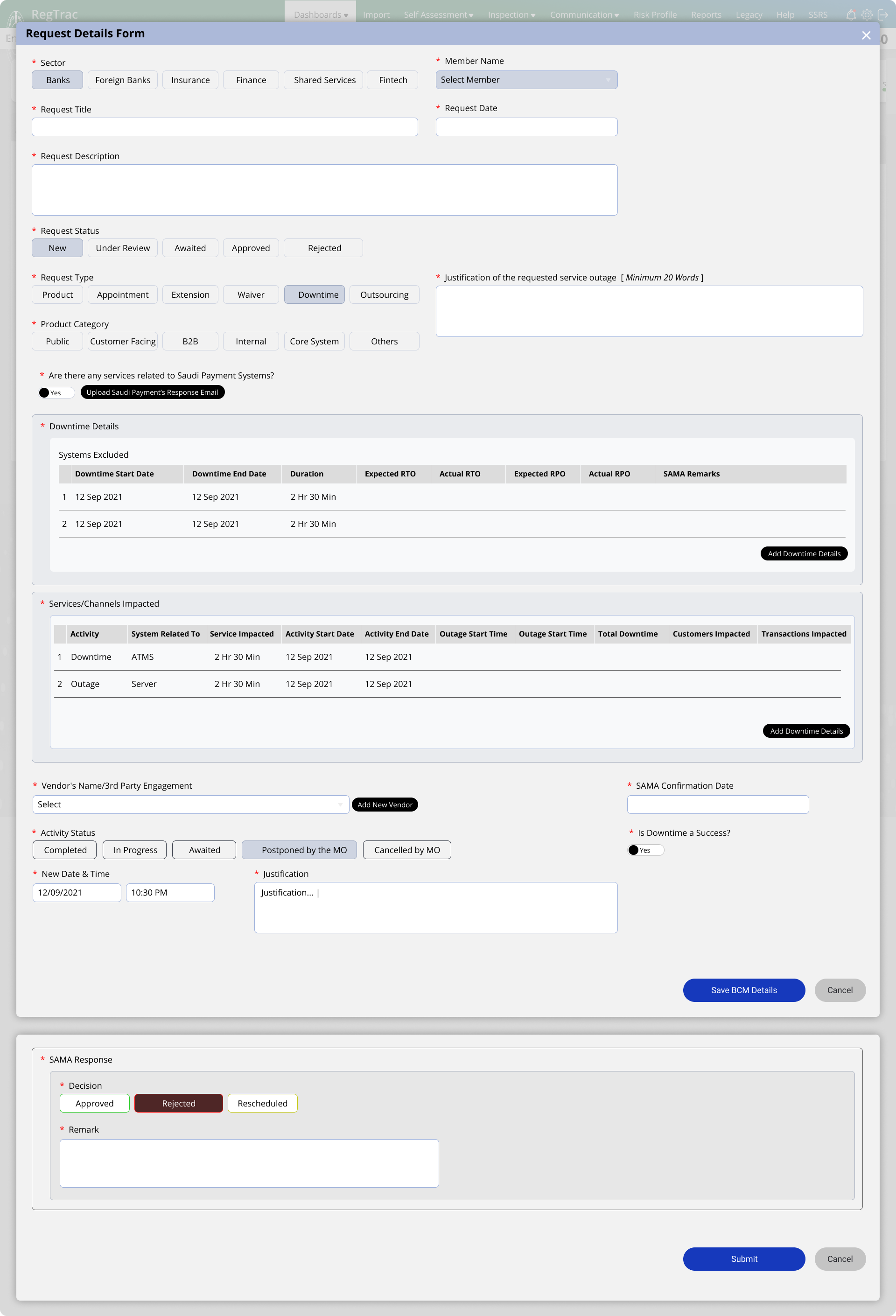
Task: Select the Foreign Banks sector option
Action: tap(122, 80)
